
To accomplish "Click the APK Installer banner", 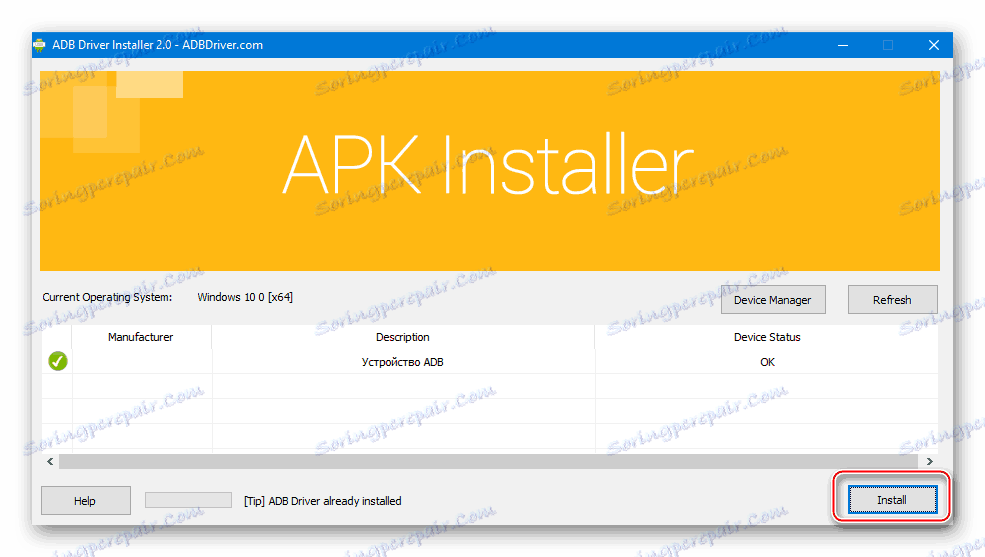I will [490, 171].
